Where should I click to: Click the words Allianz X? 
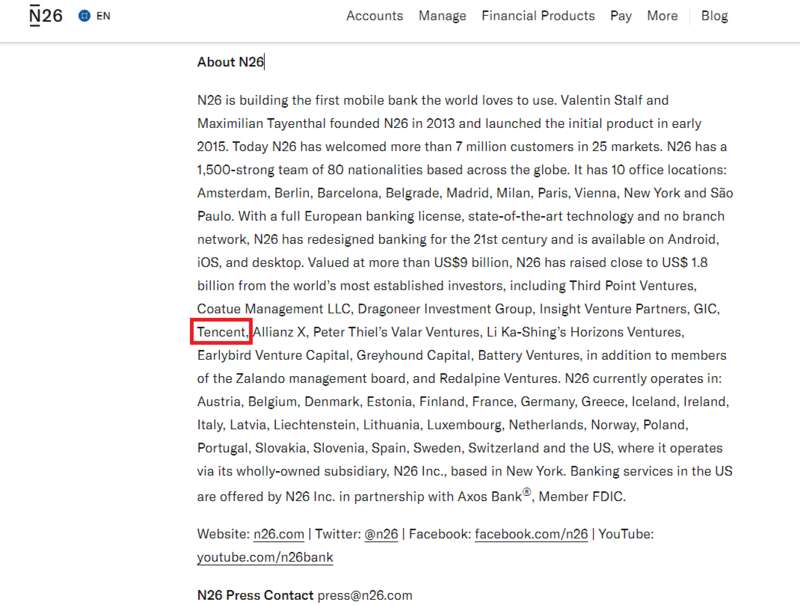click(280, 332)
